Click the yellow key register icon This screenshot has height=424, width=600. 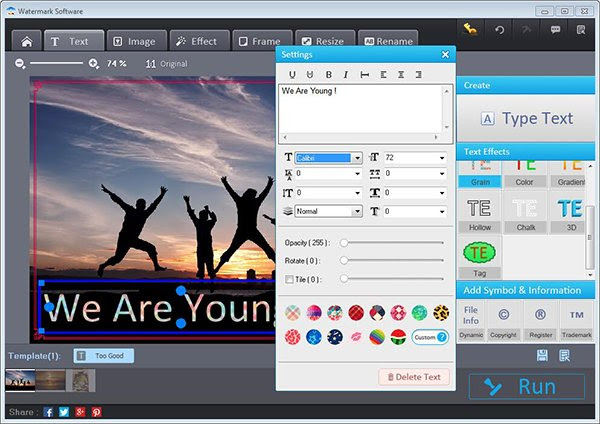click(x=470, y=29)
